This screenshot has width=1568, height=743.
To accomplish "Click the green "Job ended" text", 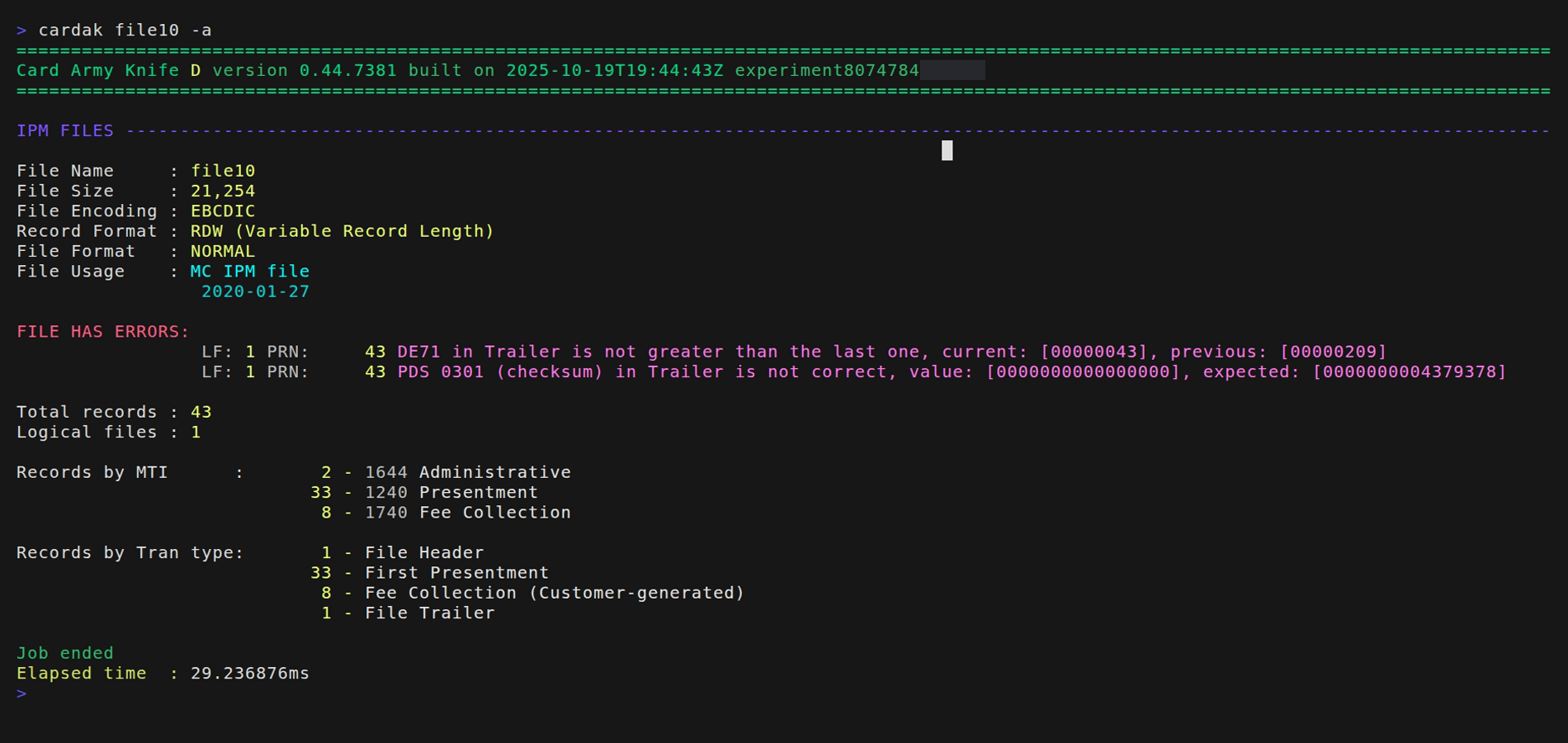I will tap(65, 653).
